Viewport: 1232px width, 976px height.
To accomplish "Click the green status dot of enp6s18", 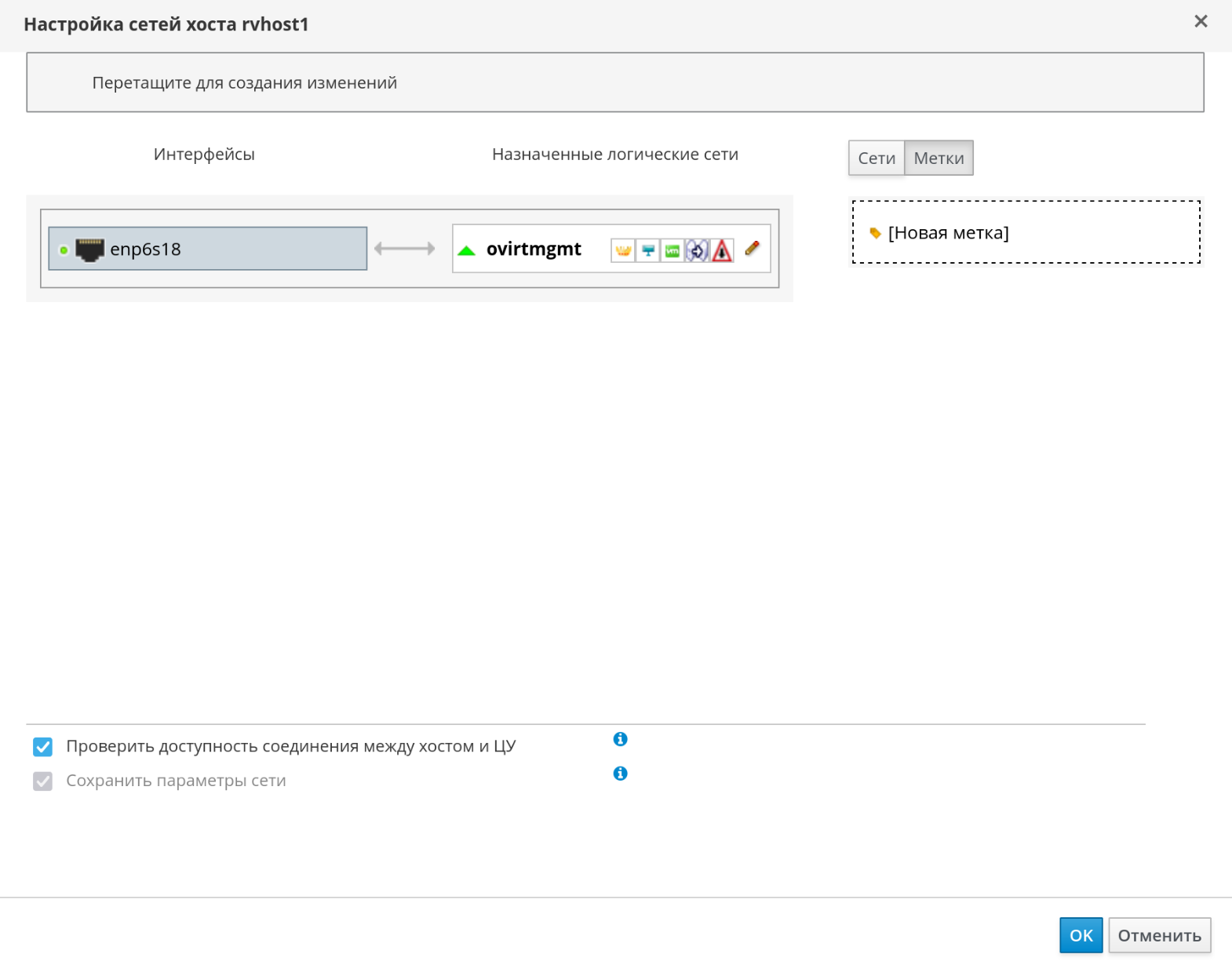I will (64, 250).
